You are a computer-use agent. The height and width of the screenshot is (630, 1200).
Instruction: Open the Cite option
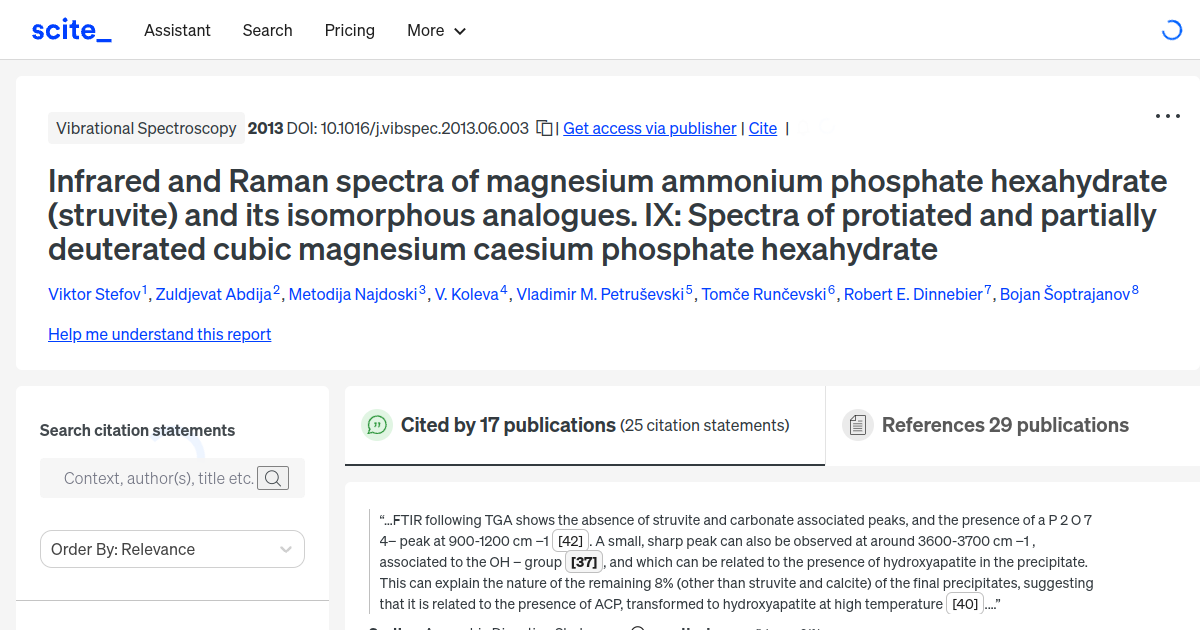point(763,128)
